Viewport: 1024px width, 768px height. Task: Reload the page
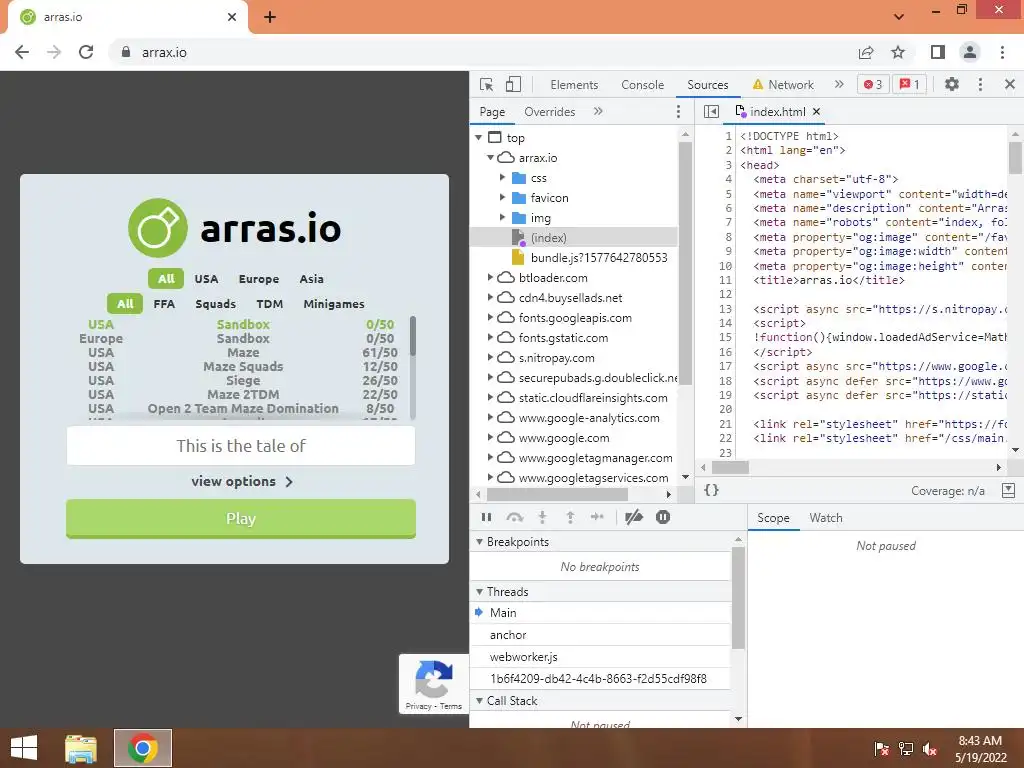tap(86, 52)
